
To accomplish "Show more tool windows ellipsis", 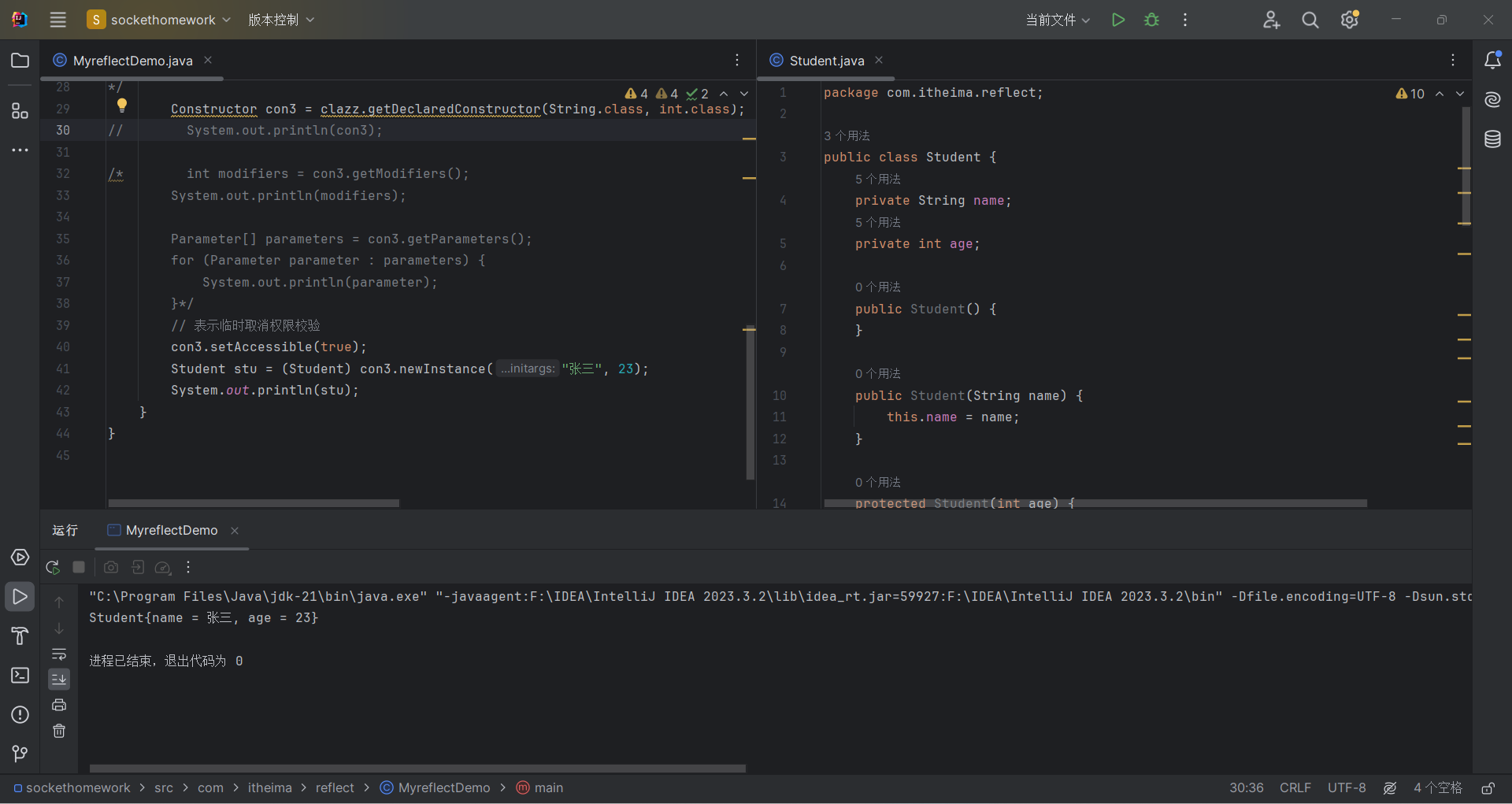I will coord(20,150).
